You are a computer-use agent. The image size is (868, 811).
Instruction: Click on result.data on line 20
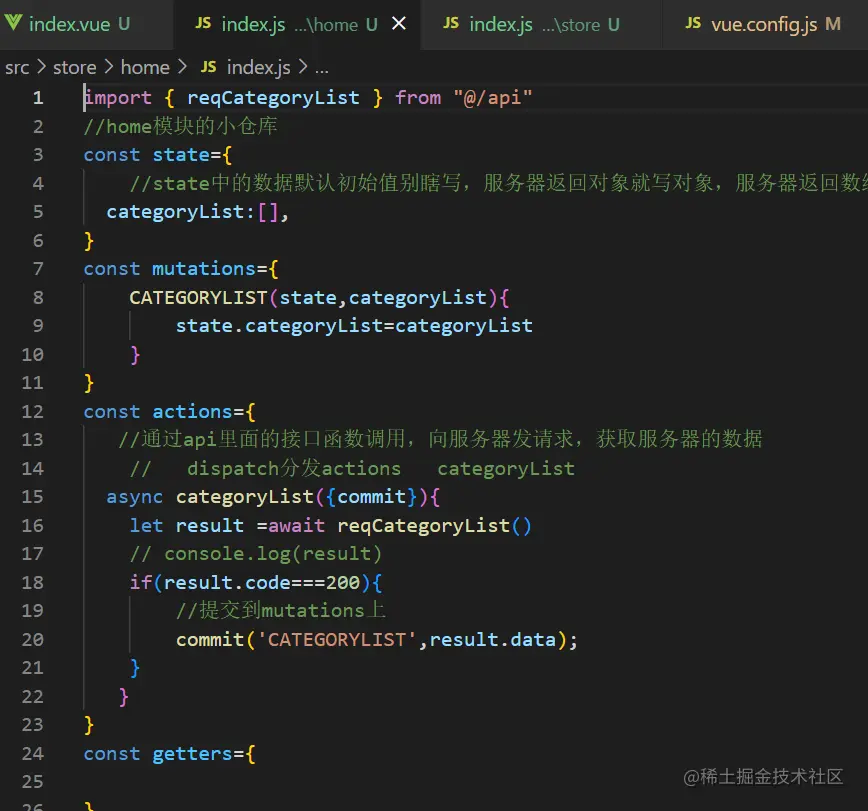click(x=493, y=639)
